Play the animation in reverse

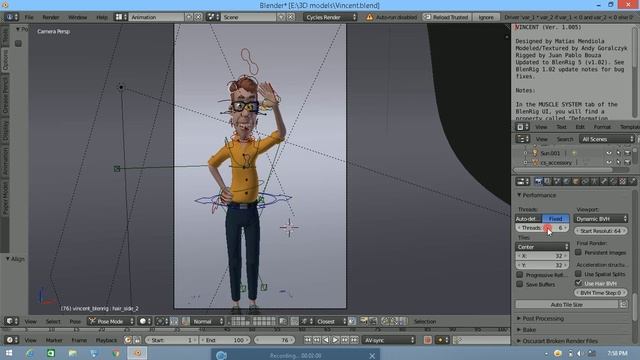(x=326, y=340)
